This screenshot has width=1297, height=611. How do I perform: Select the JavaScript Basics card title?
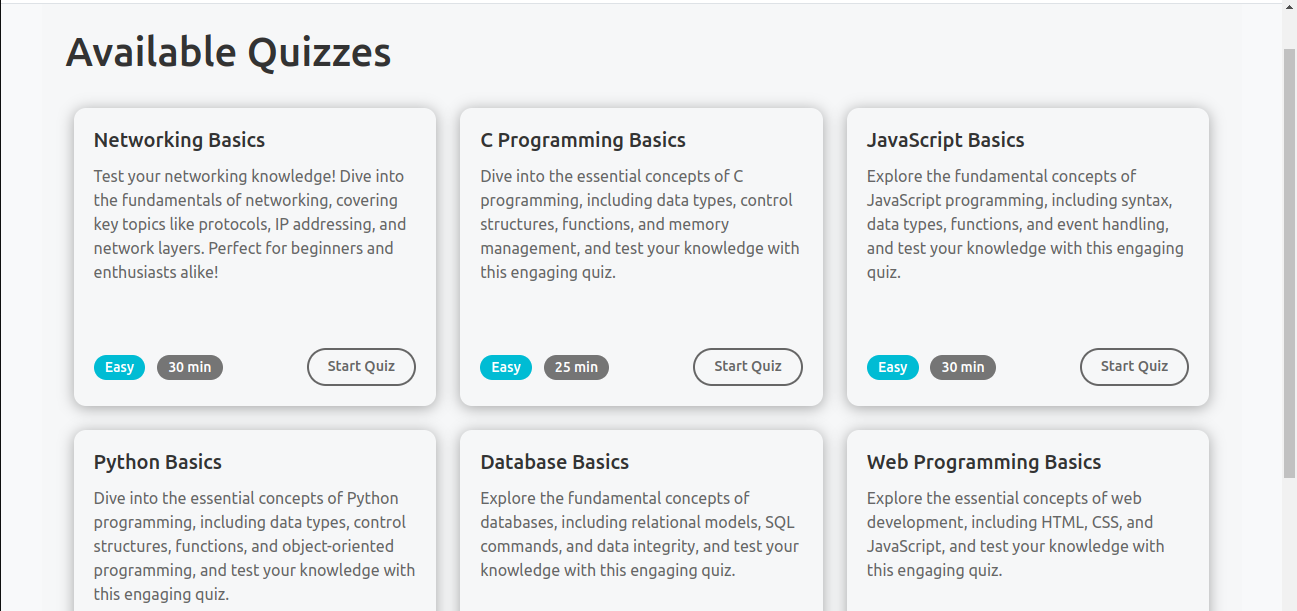(x=945, y=140)
